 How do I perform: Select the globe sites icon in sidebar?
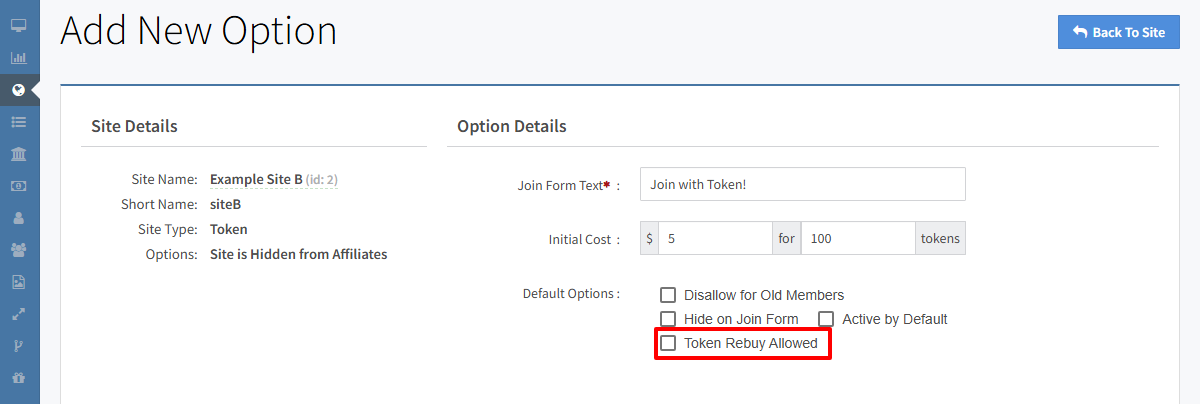[18, 89]
